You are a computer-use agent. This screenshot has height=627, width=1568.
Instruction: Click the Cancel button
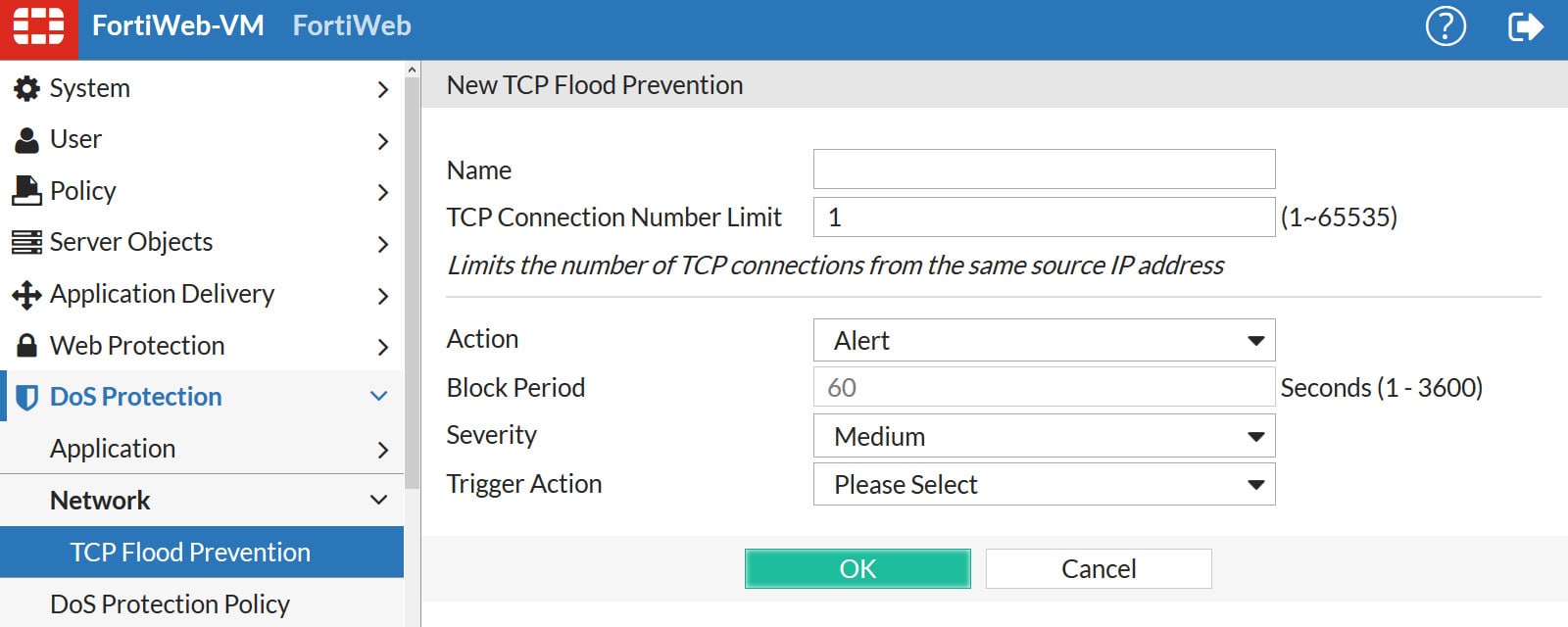click(x=1098, y=568)
